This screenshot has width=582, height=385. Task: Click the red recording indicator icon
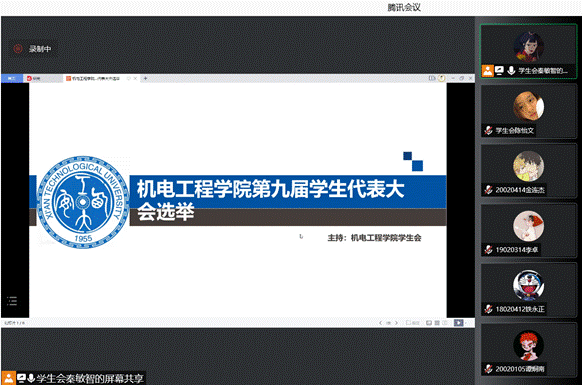17,49
